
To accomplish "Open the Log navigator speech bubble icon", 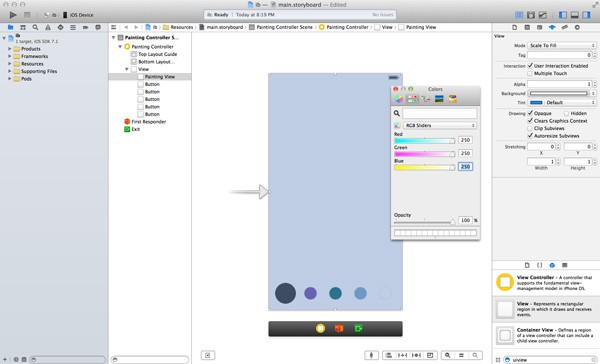I will 98,27.
